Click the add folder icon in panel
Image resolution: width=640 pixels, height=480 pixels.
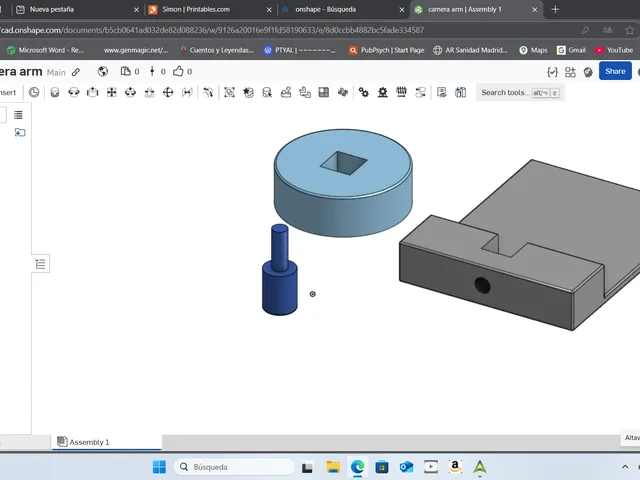point(20,132)
